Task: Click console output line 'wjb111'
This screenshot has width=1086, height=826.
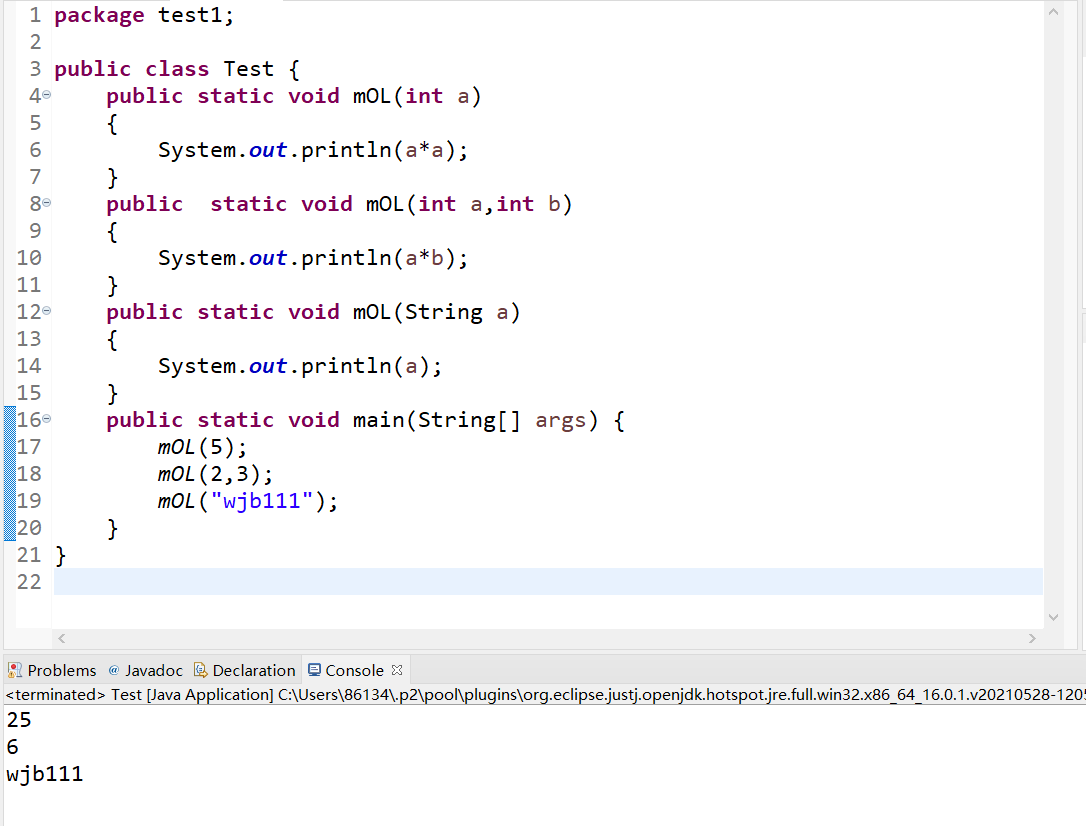Action: tap(45, 774)
